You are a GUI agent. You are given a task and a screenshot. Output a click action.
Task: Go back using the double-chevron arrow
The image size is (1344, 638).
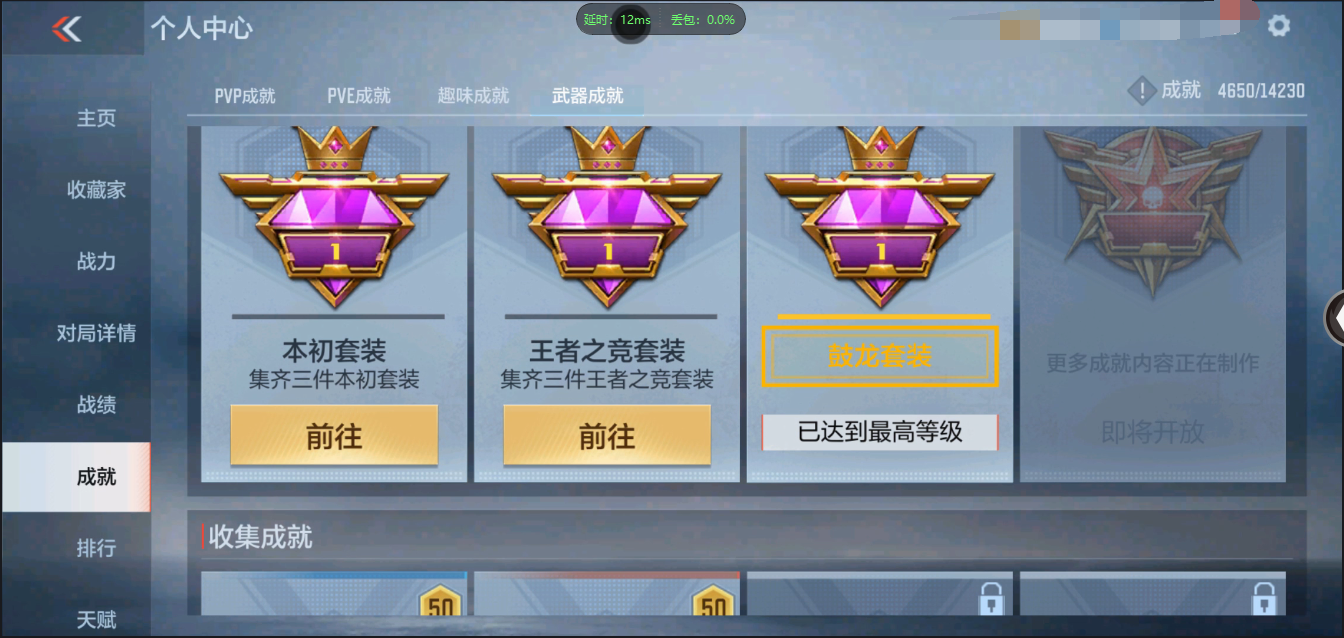click(x=67, y=29)
